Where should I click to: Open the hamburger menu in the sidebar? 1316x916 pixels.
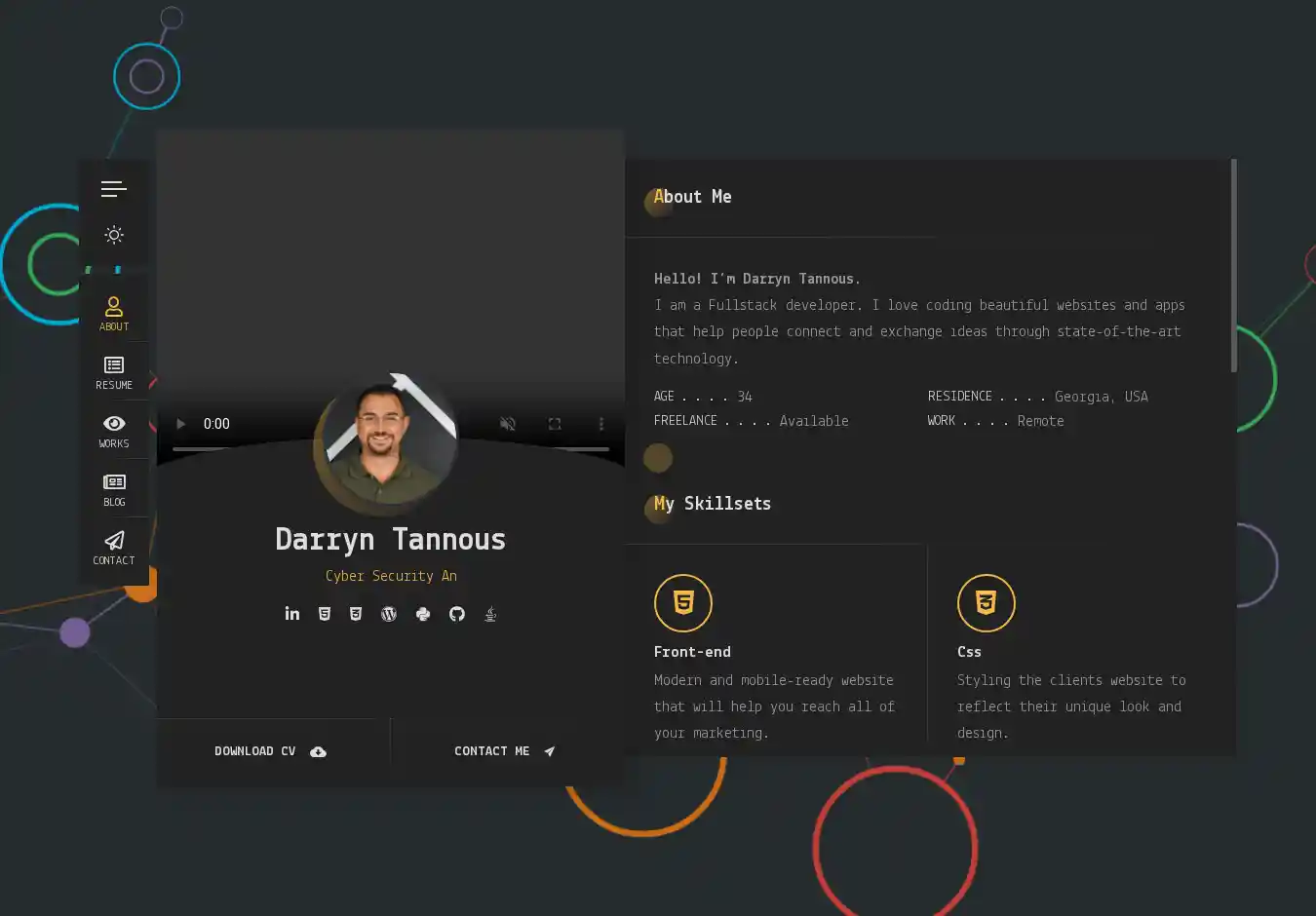pos(114,189)
